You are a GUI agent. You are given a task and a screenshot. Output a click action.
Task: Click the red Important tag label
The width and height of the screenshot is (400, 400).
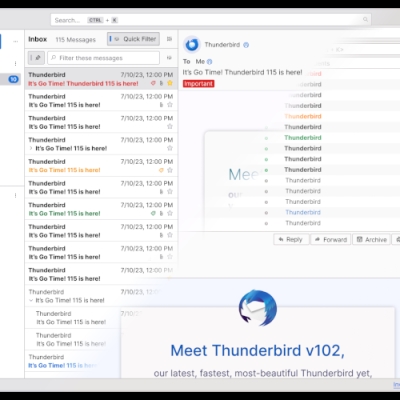pos(198,84)
